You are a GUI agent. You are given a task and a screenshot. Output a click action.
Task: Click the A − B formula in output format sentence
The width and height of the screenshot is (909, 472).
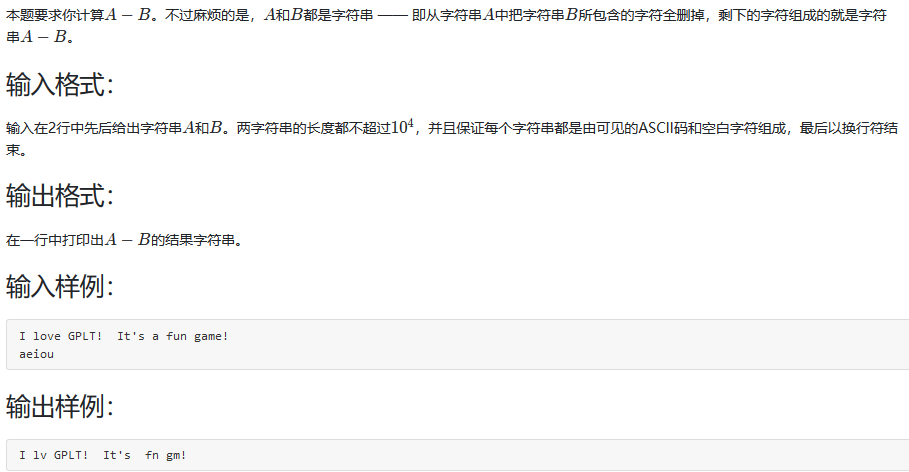[128, 239]
